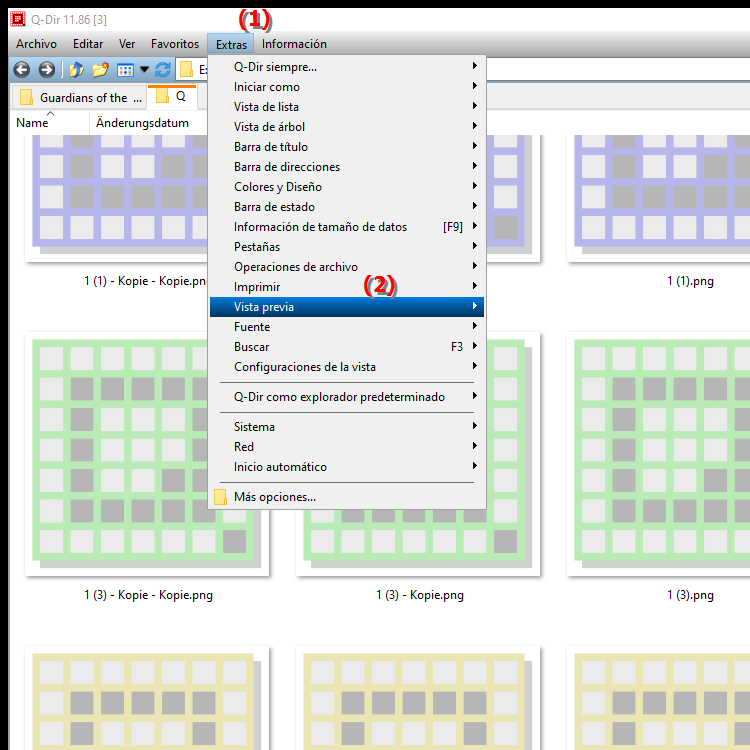The width and height of the screenshot is (750, 750).
Task: Click the view mode icon
Action: [125, 70]
